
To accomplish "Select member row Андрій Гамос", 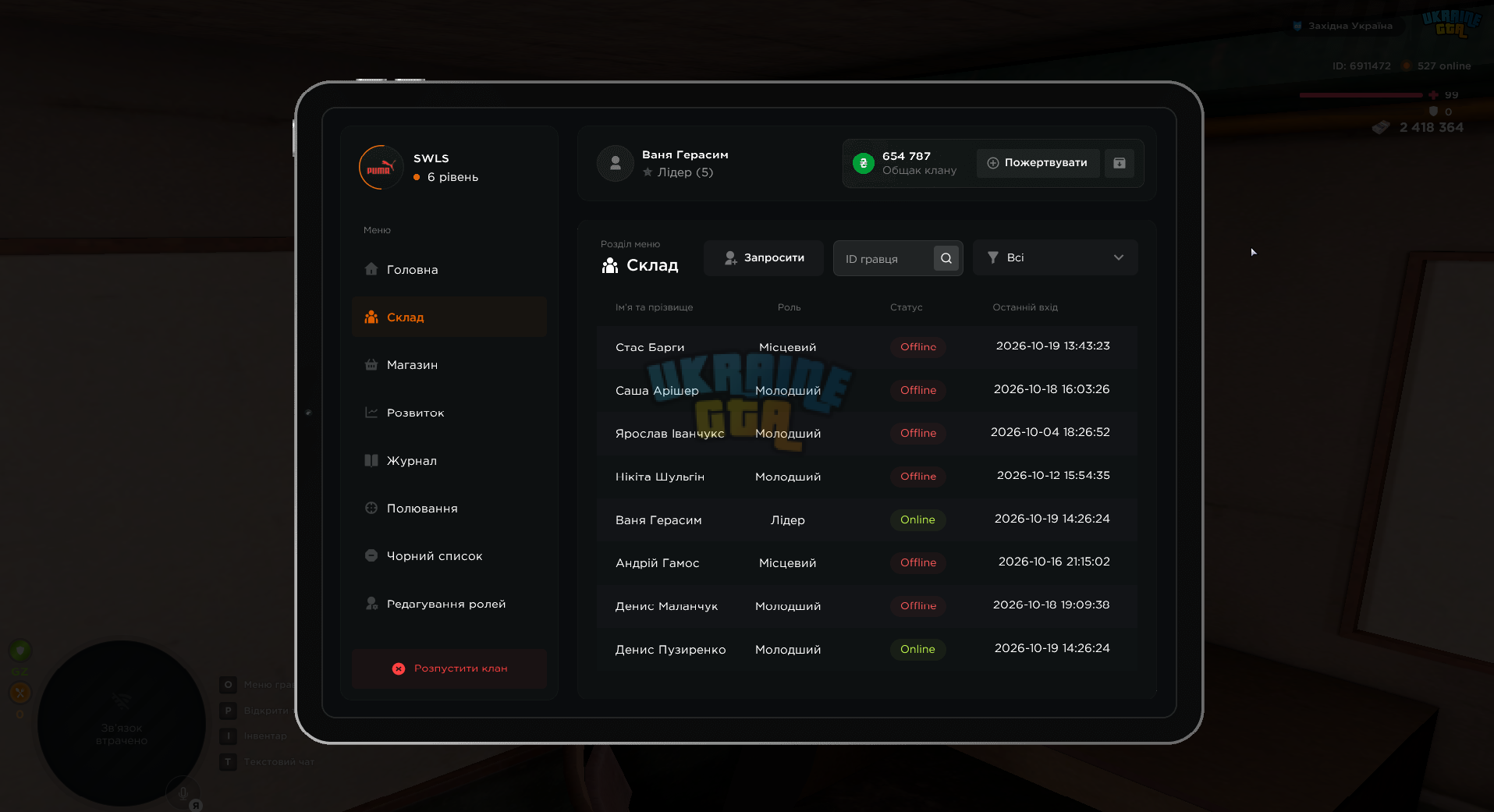I will [x=867, y=563].
